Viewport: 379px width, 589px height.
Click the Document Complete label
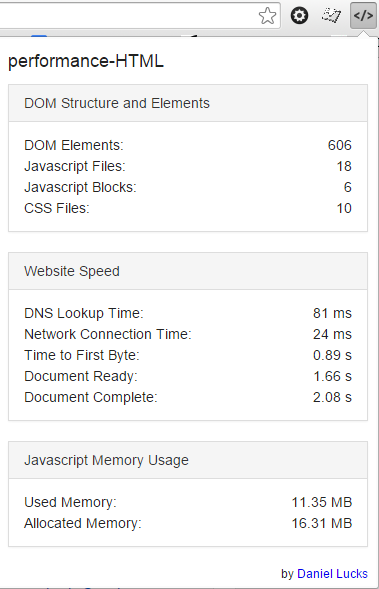[91, 397]
